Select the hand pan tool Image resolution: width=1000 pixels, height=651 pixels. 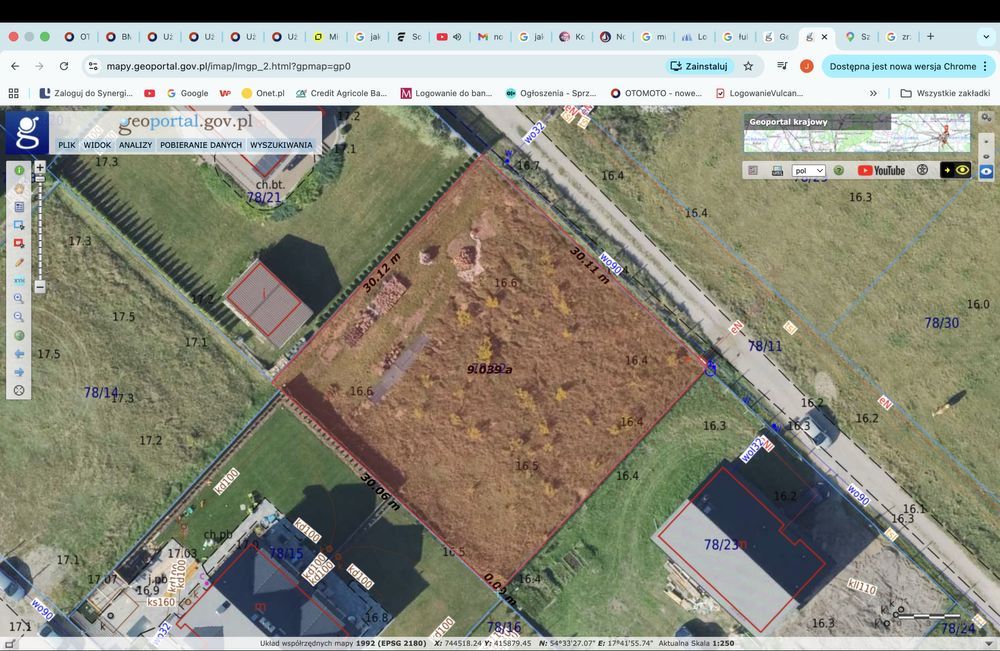coord(19,188)
